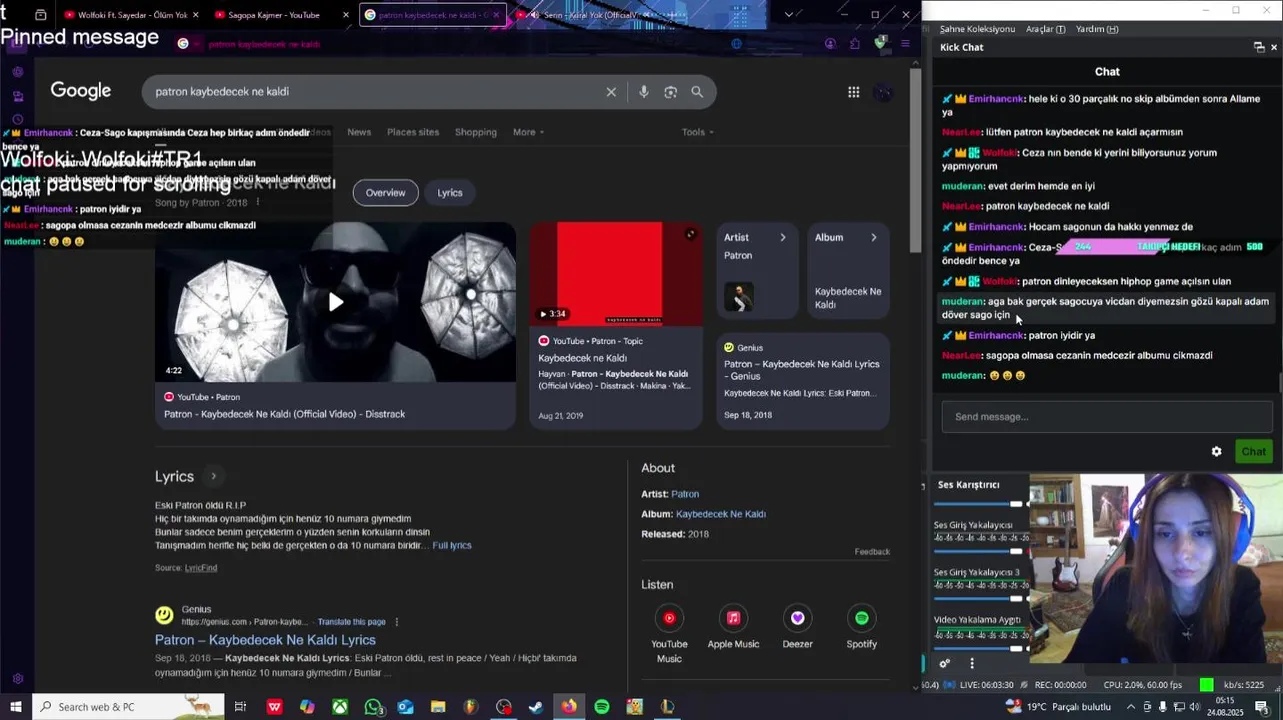
Task: Select the News search filter
Action: (x=359, y=132)
